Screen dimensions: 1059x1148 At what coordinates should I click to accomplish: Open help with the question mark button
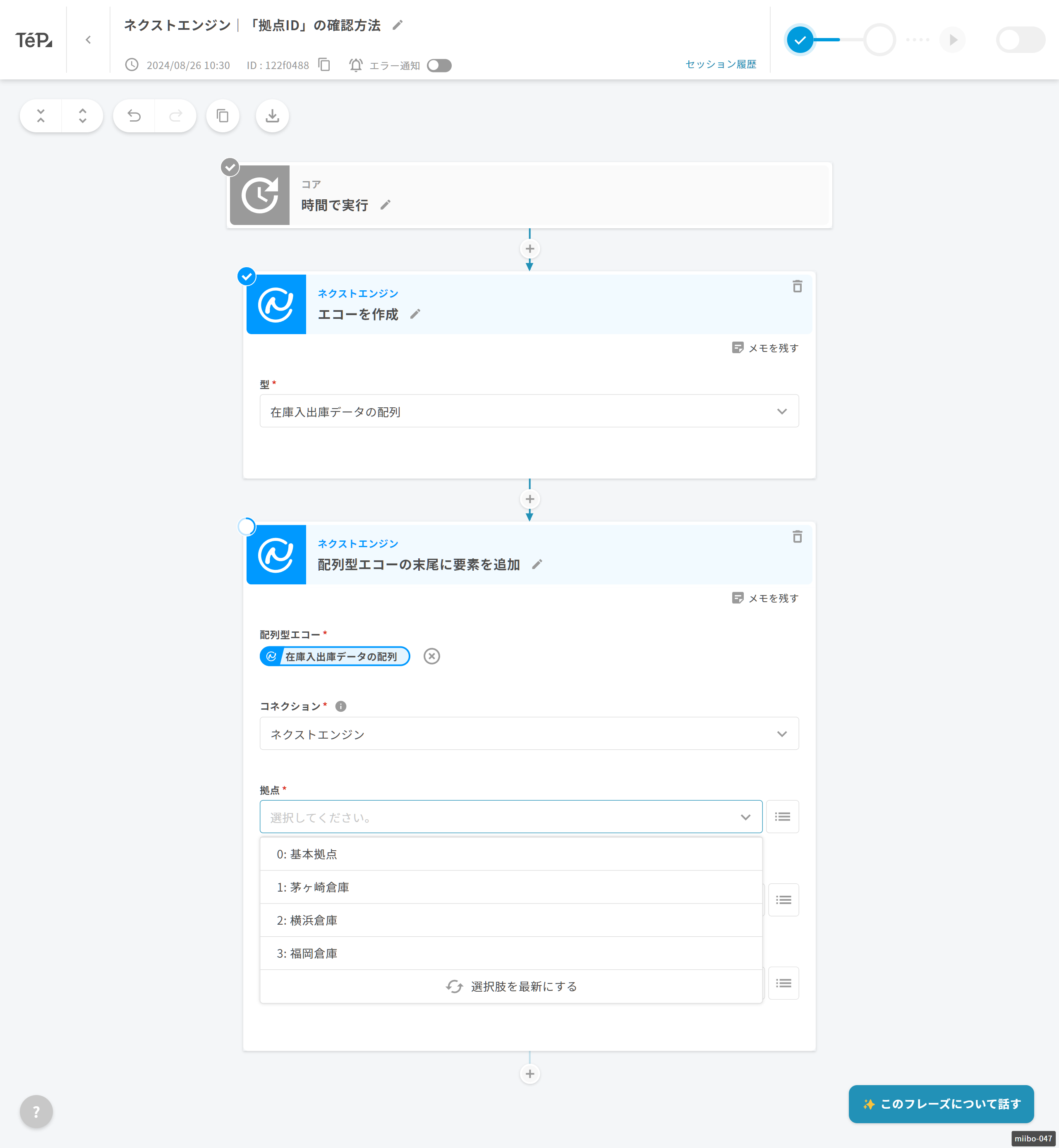[36, 1111]
